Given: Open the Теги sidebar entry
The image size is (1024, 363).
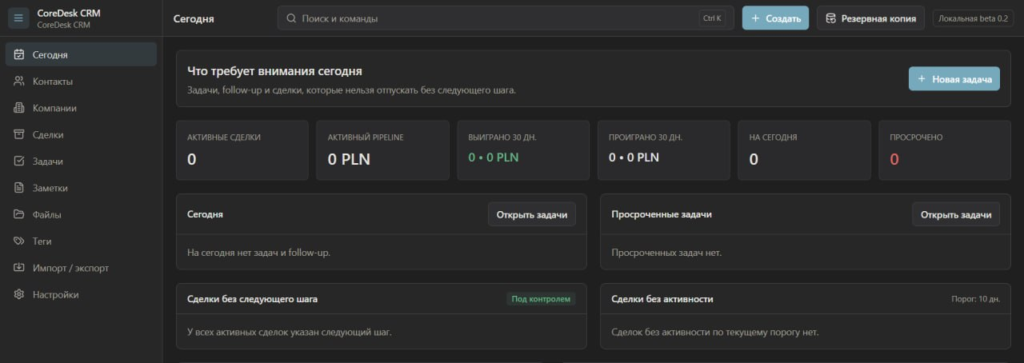Looking at the screenshot, I should pyautogui.click(x=81, y=242).
